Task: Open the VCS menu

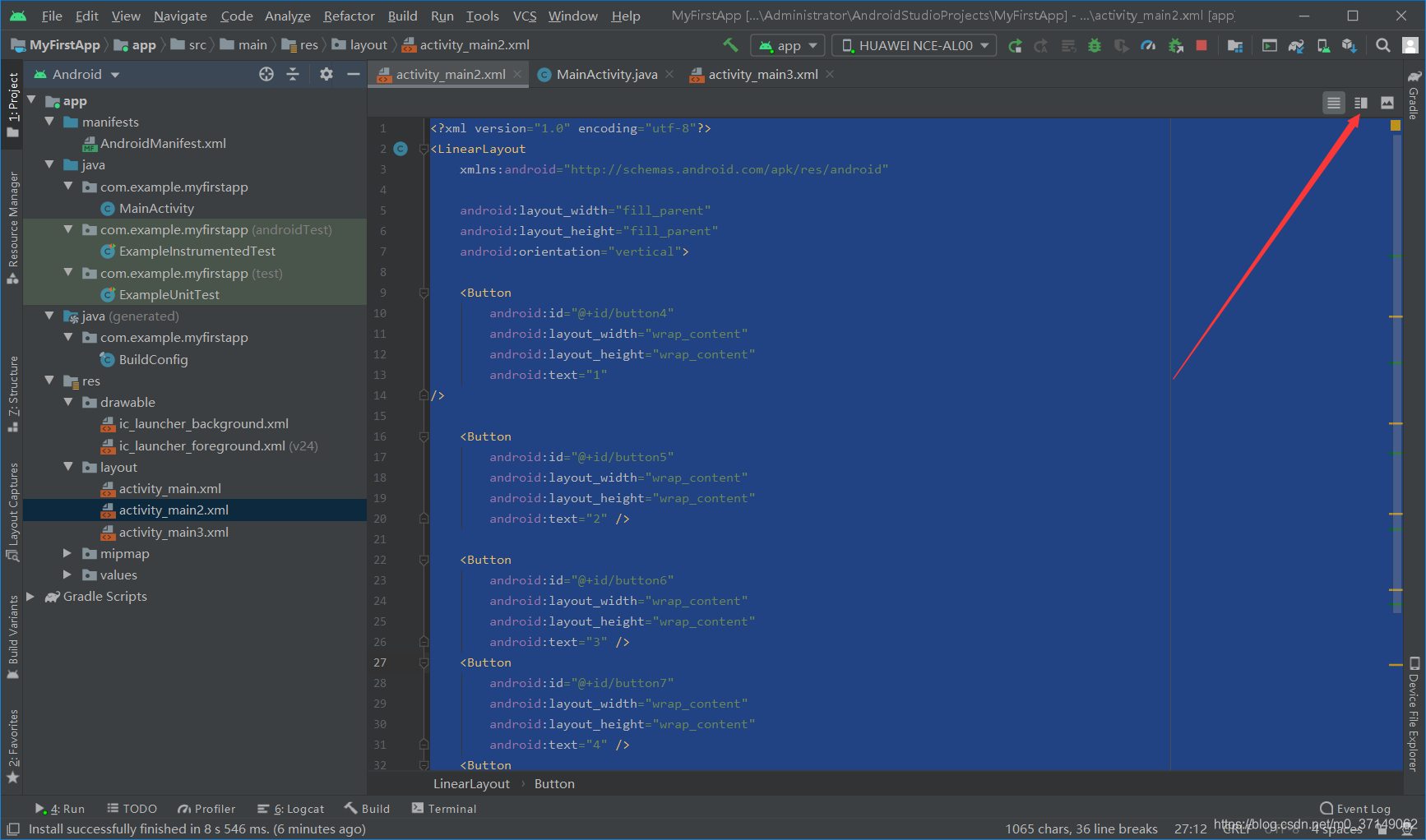Action: [525, 16]
